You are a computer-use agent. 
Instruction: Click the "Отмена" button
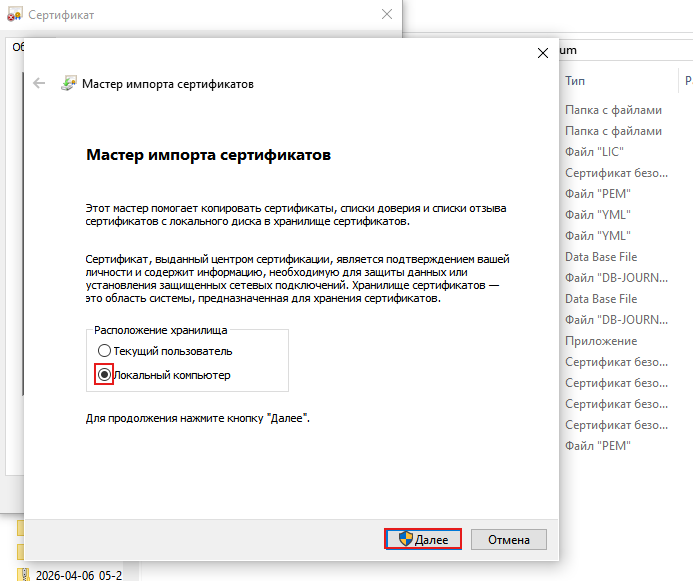509,539
